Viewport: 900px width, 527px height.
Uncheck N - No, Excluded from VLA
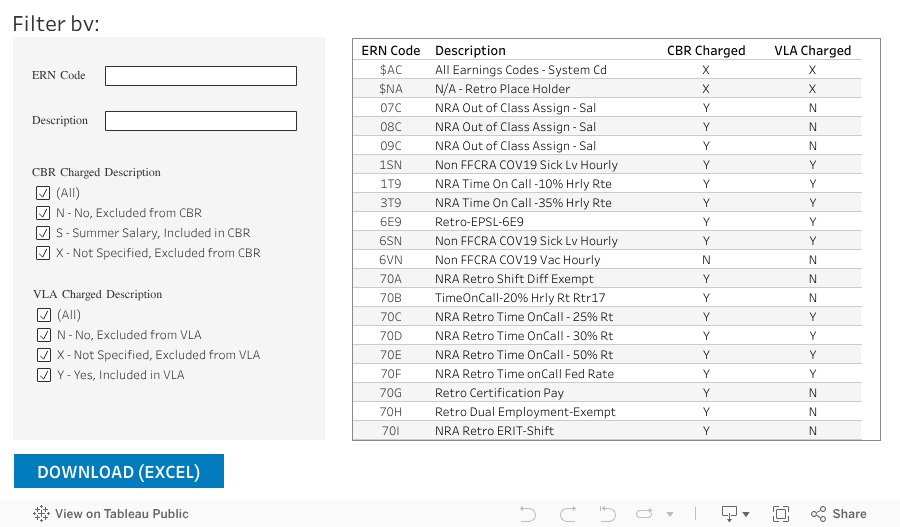(x=44, y=335)
